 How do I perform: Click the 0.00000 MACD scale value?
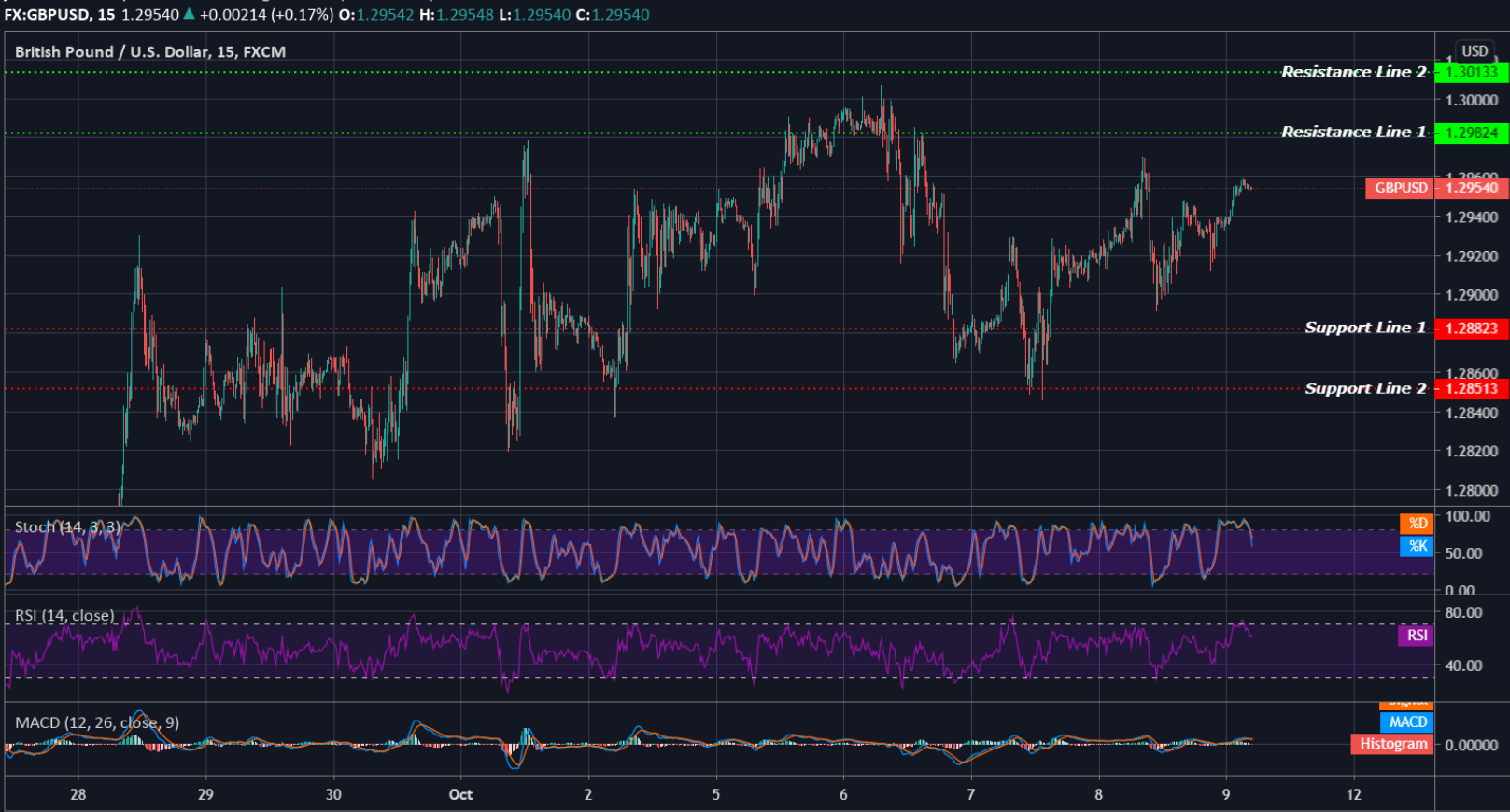click(x=1472, y=745)
